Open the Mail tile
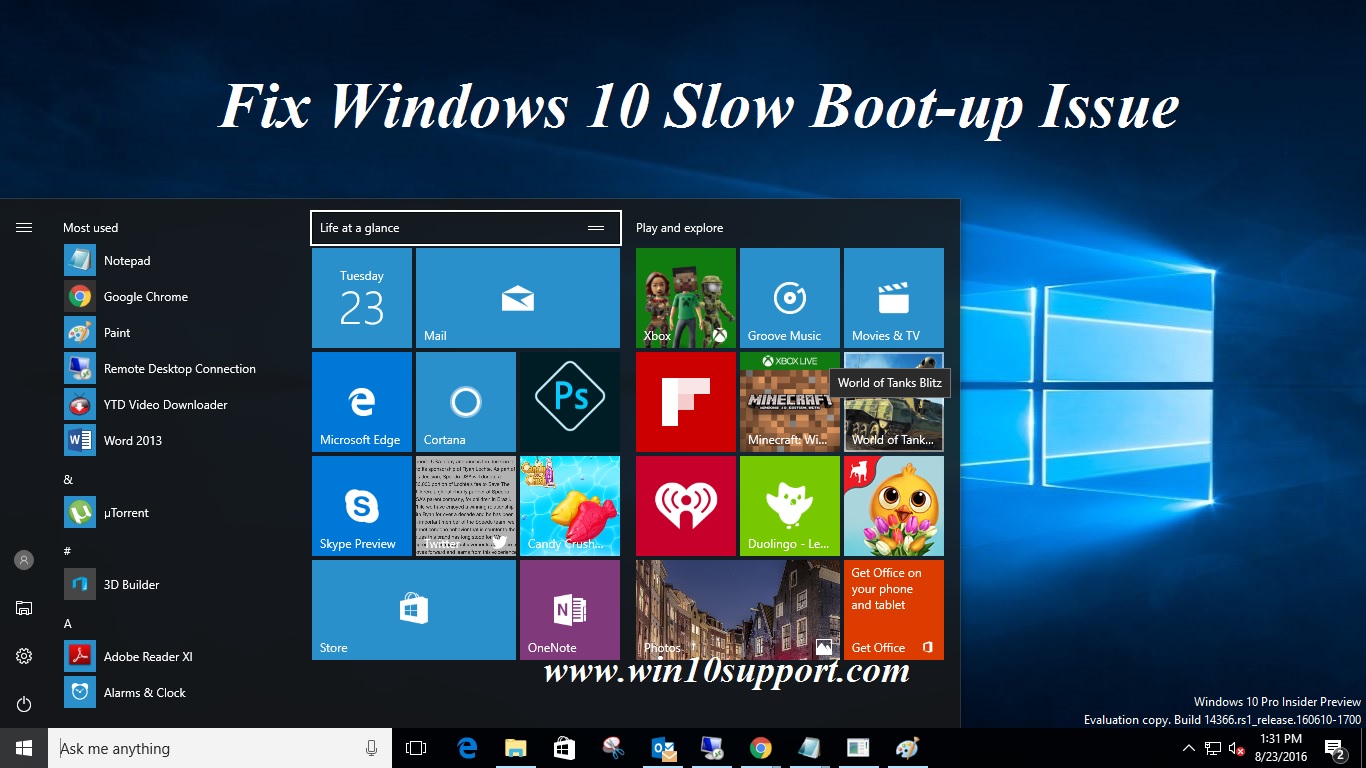 pos(518,298)
